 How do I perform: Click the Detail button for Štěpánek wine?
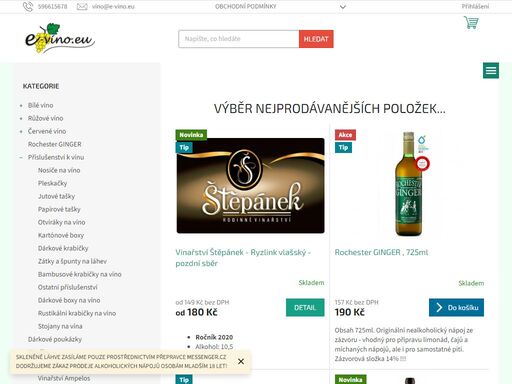[x=305, y=307]
